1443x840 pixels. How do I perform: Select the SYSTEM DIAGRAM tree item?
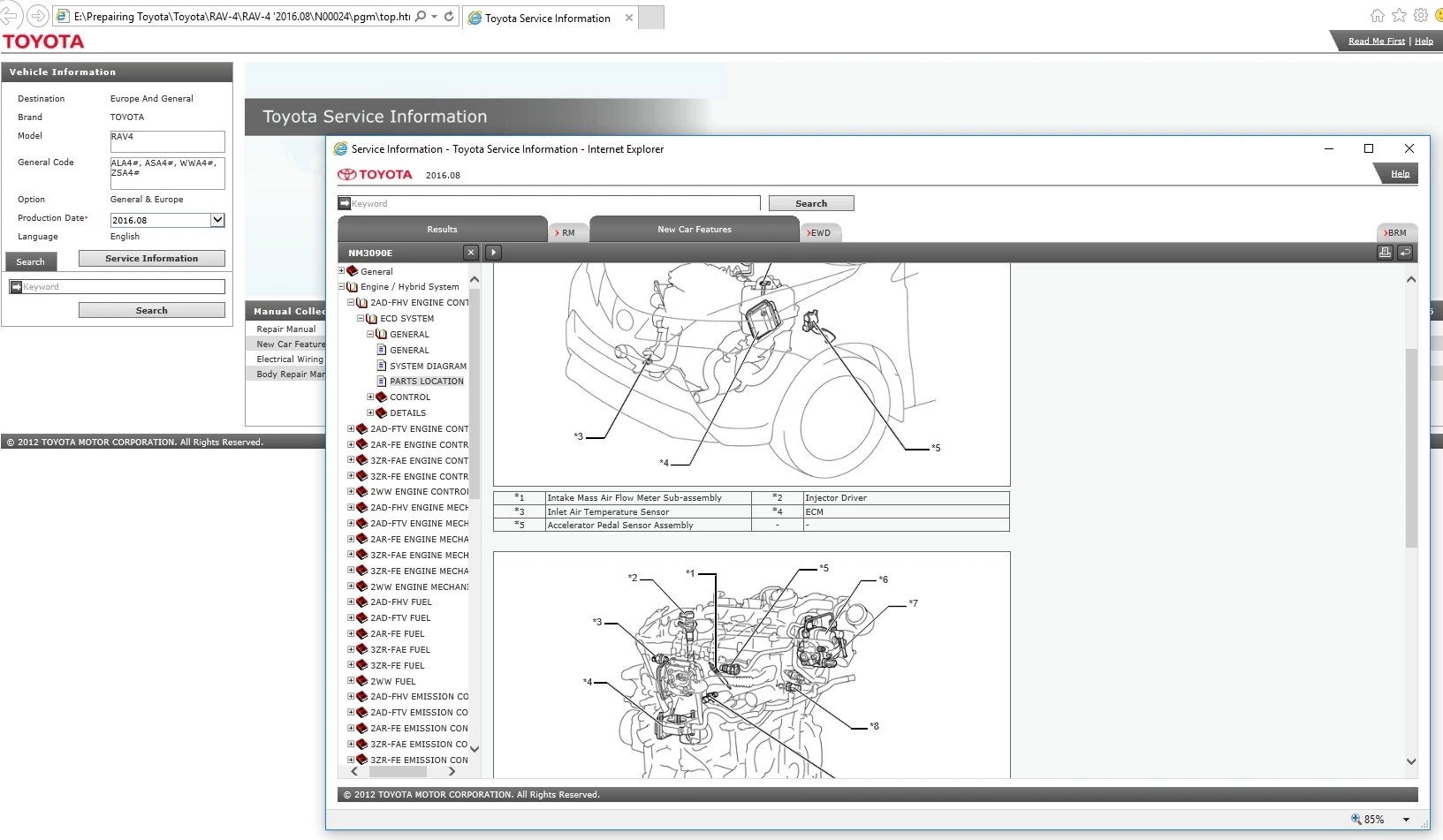[429, 366]
